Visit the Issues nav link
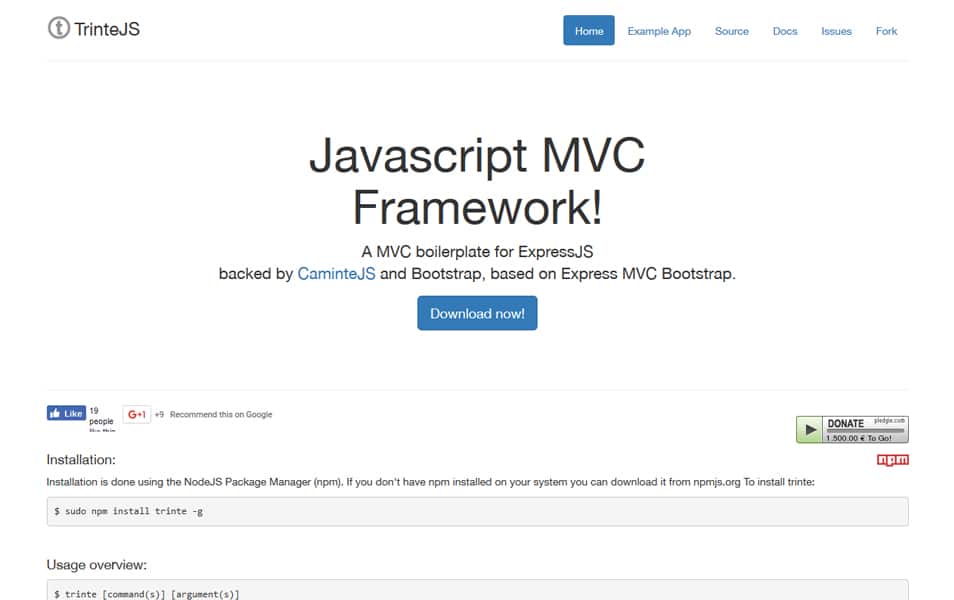Screen dimensions: 954x600 836,31
